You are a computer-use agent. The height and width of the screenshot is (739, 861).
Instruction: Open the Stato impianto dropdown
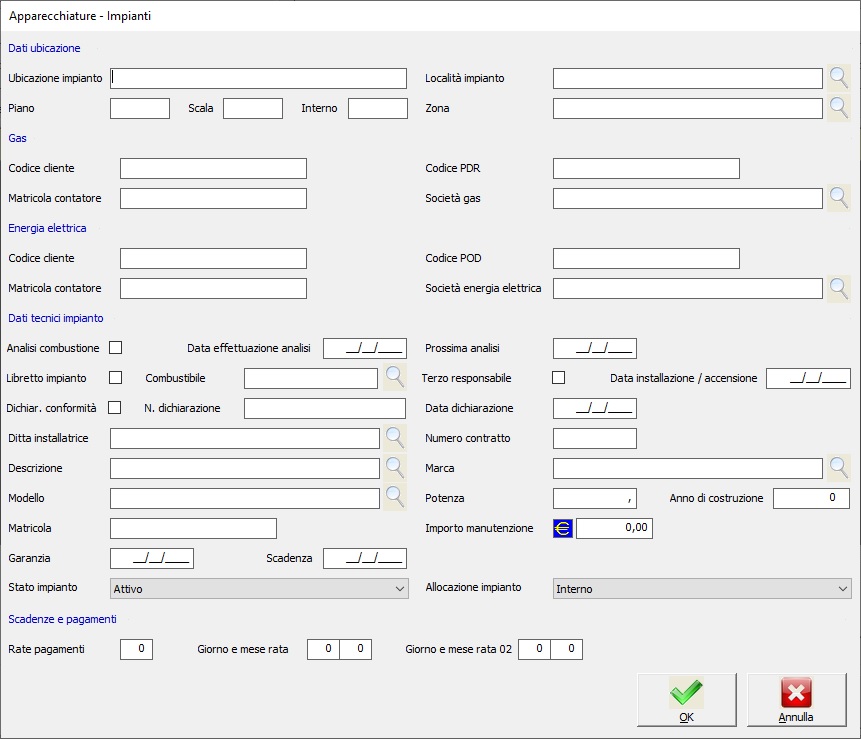click(259, 589)
